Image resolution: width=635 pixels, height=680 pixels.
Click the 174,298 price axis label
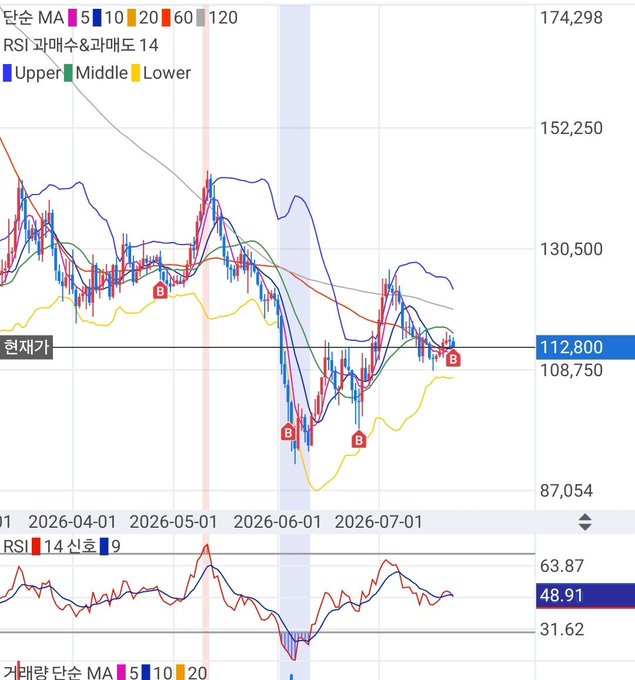click(x=571, y=18)
